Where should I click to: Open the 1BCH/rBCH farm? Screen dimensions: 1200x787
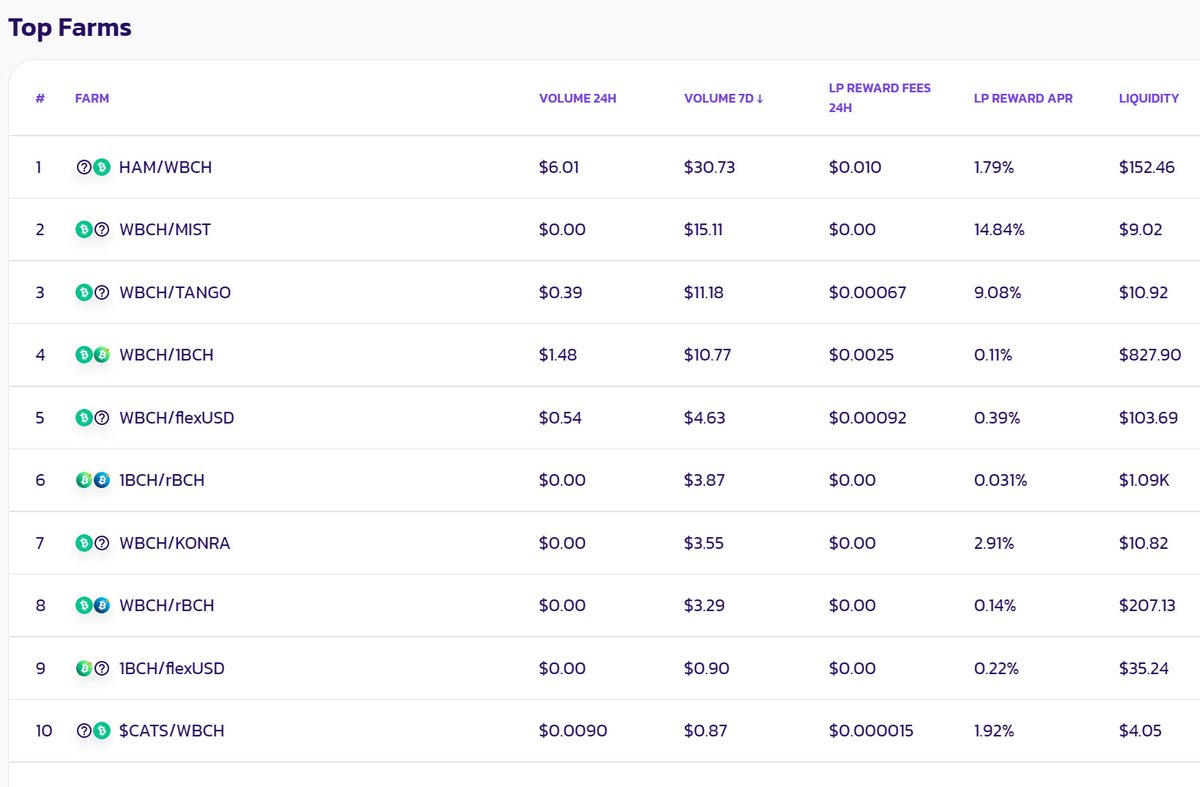click(162, 480)
